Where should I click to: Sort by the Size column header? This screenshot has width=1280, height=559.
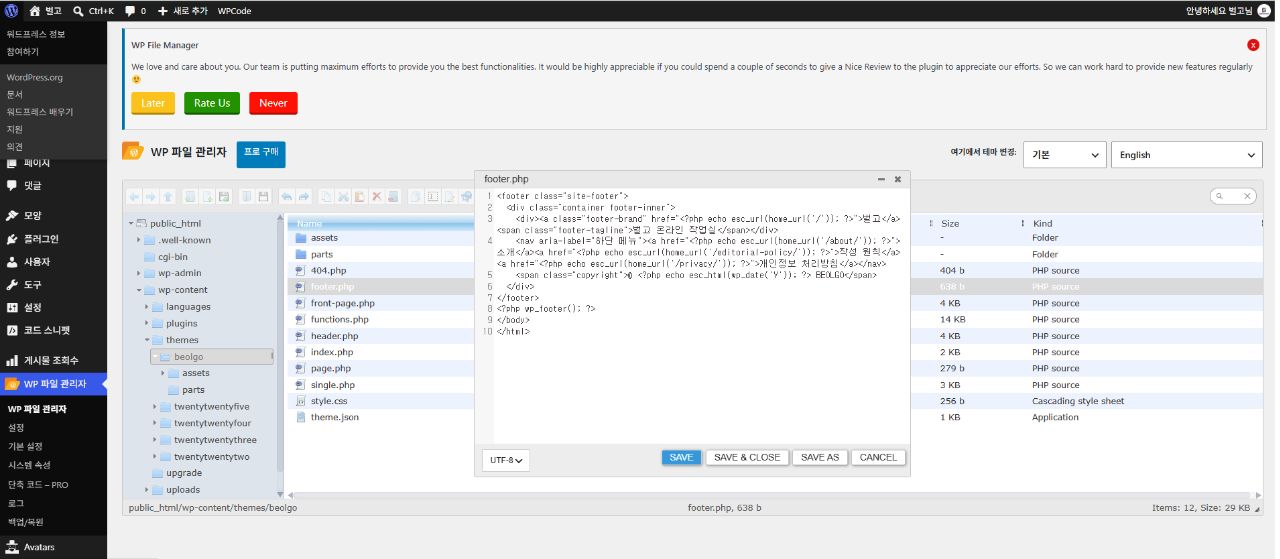coord(950,223)
